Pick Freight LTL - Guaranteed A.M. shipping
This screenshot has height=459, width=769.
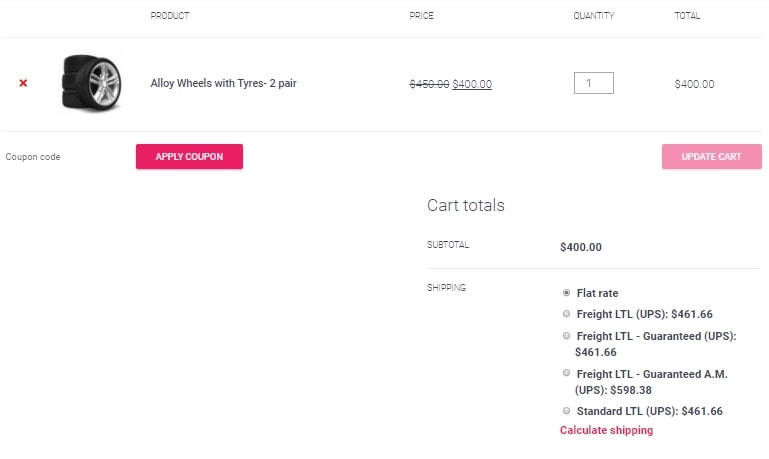click(566, 373)
